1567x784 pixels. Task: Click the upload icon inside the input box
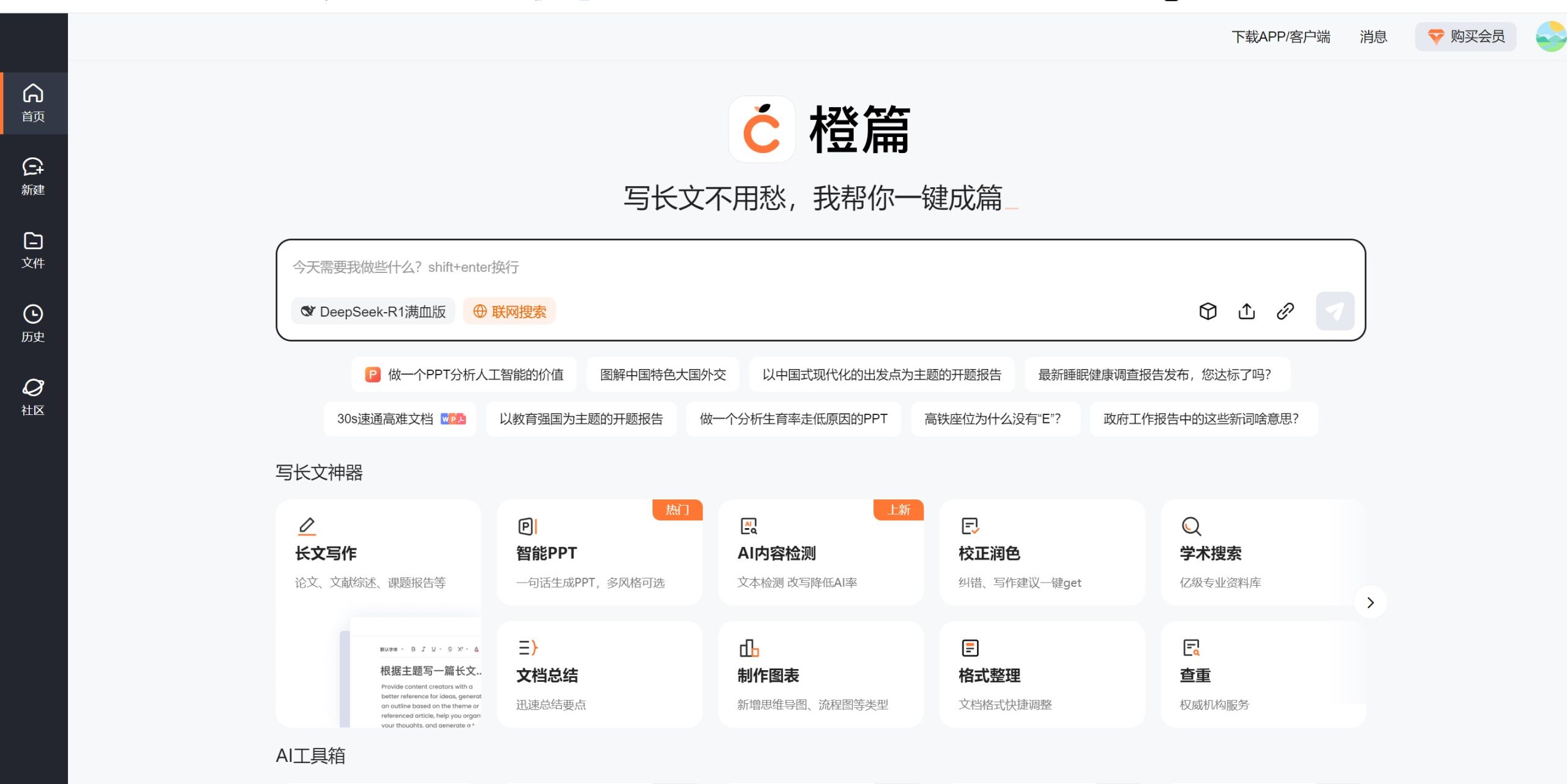pos(1246,311)
